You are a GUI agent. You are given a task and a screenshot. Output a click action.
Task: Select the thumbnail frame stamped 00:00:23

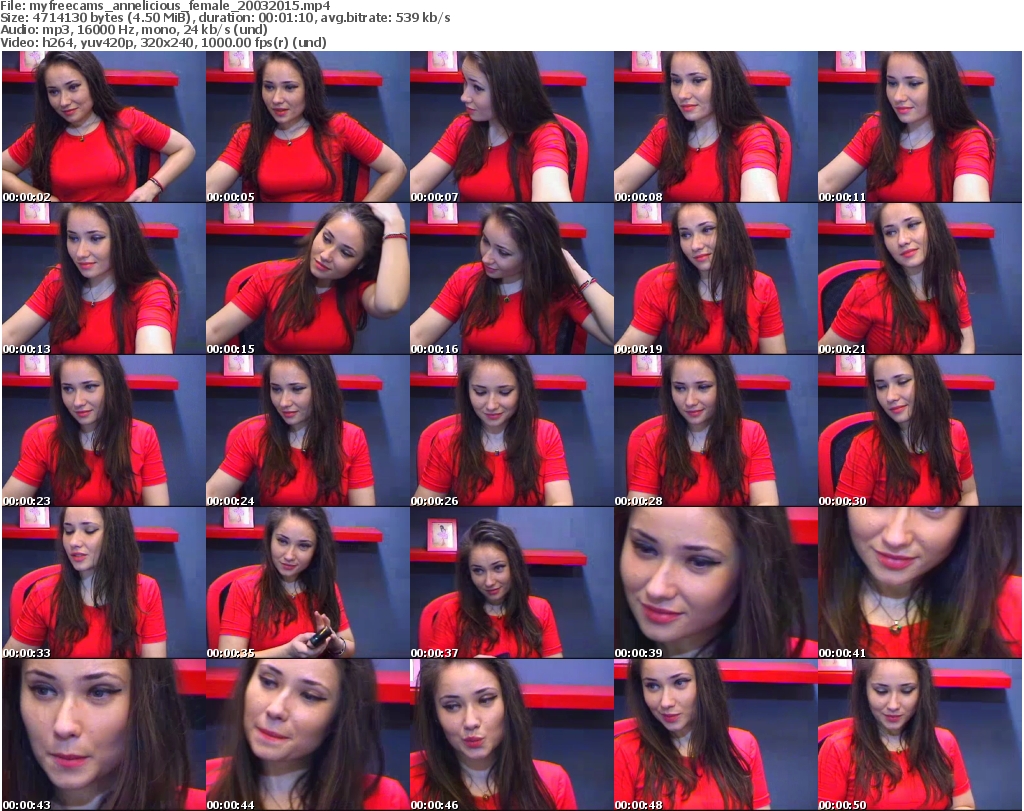(x=103, y=431)
